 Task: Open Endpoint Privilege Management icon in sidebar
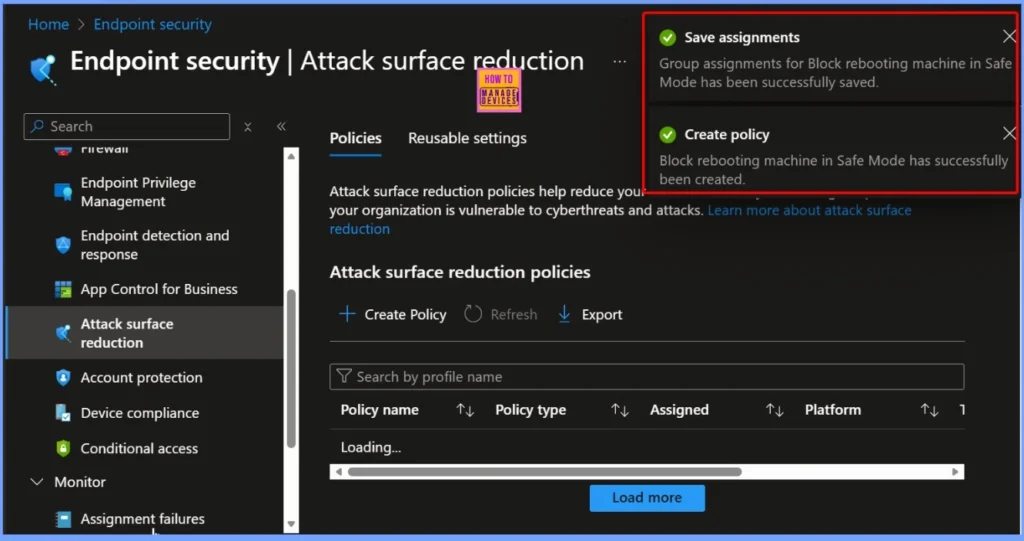pos(63,191)
